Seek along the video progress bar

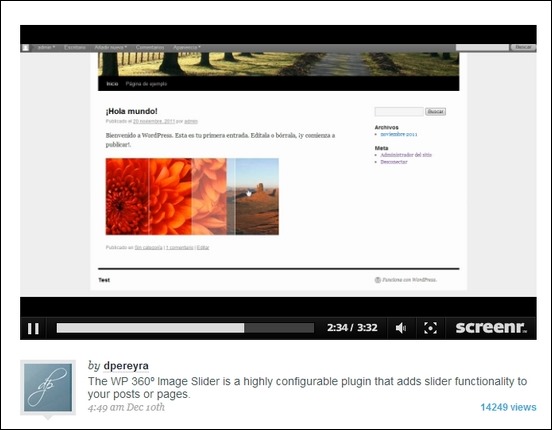pos(185,328)
